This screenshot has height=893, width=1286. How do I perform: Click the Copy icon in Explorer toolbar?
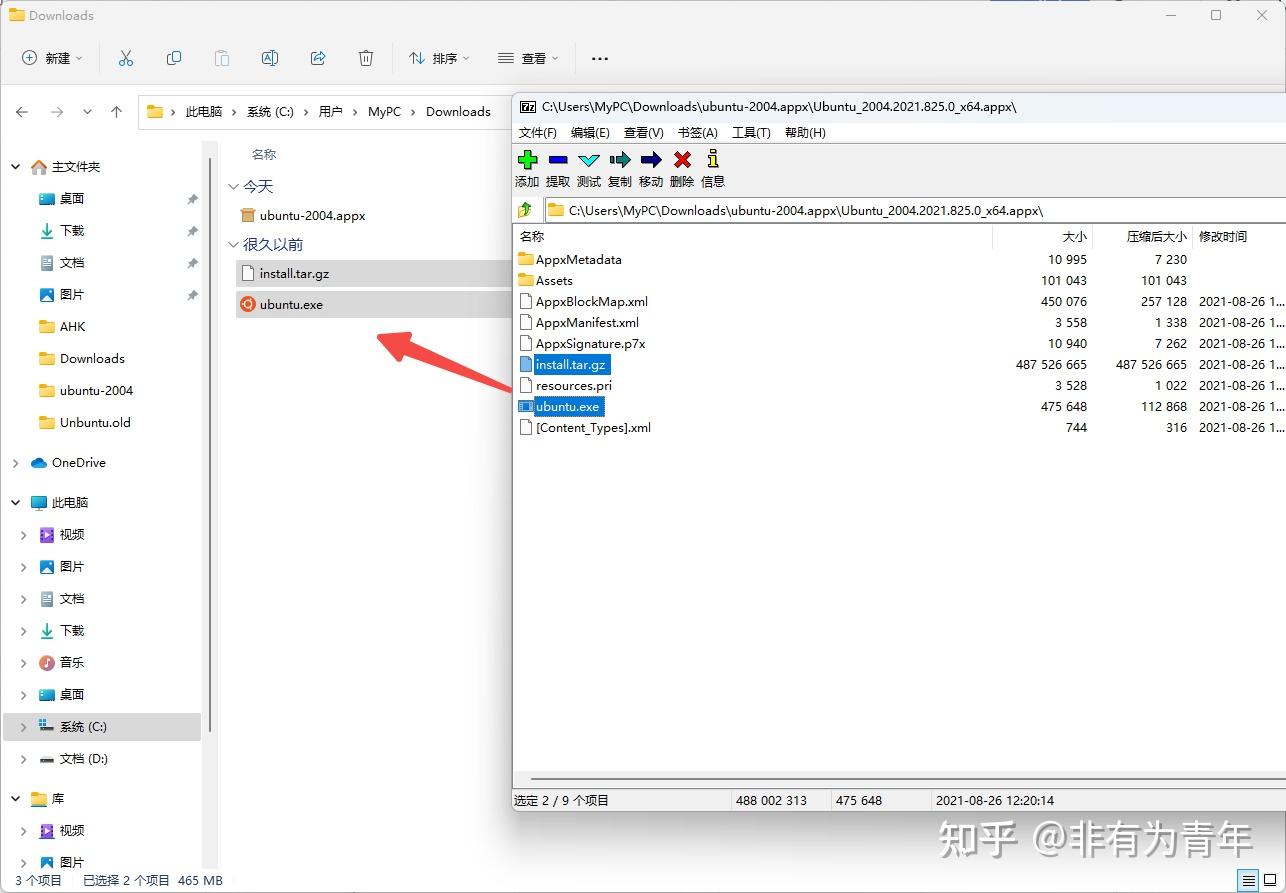(x=174, y=58)
